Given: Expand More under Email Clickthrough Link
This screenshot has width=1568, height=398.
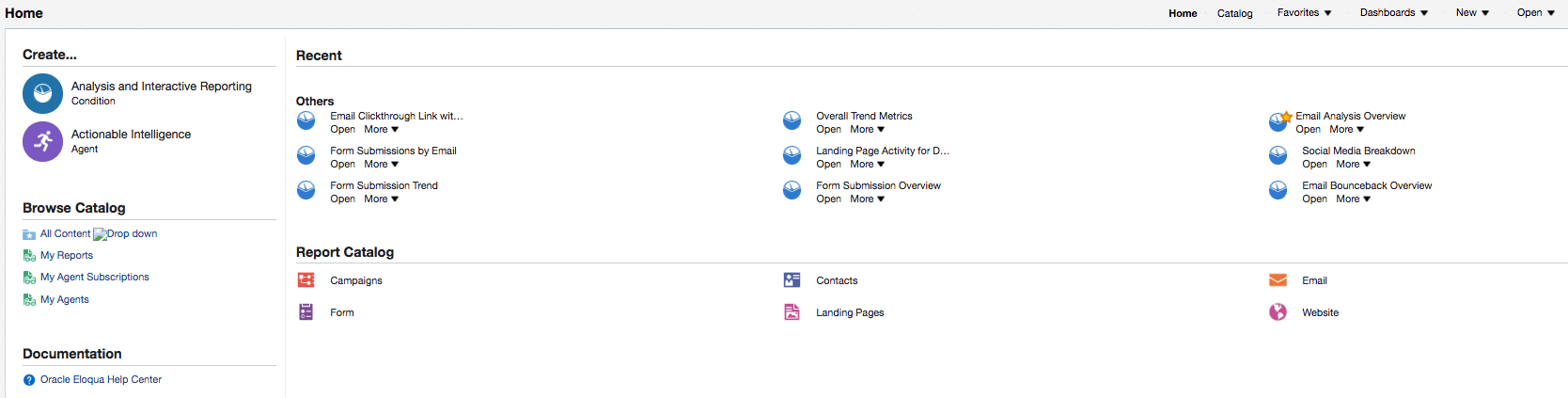Looking at the screenshot, I should click(x=382, y=130).
